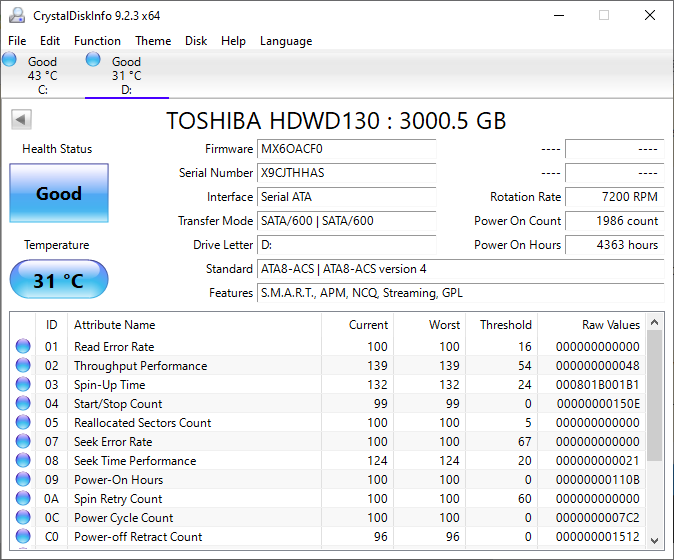The width and height of the screenshot is (674, 560).
Task: Select the Spin-Up Time attribute name
Action: (x=110, y=385)
